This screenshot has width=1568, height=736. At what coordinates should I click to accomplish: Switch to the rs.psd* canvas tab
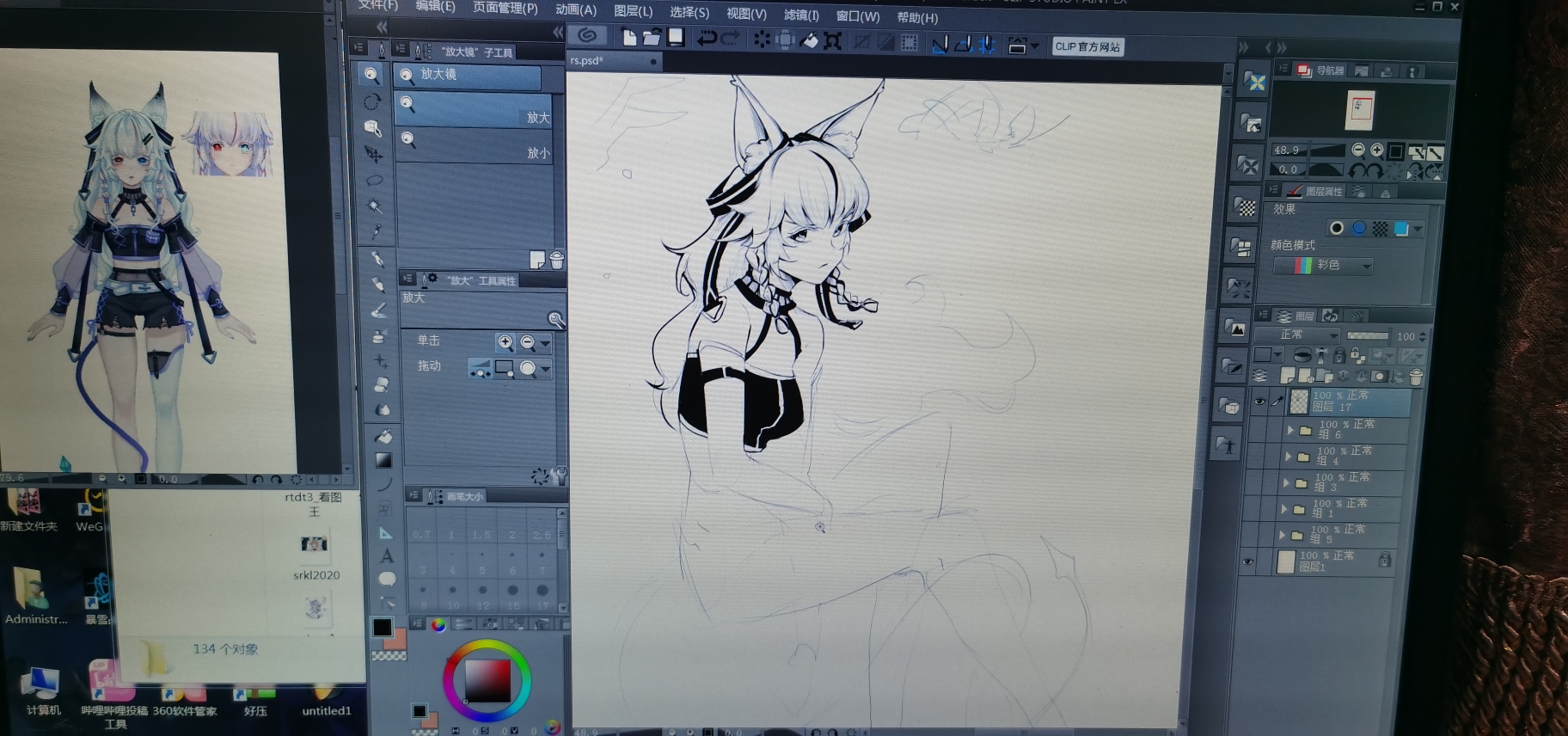click(x=614, y=61)
